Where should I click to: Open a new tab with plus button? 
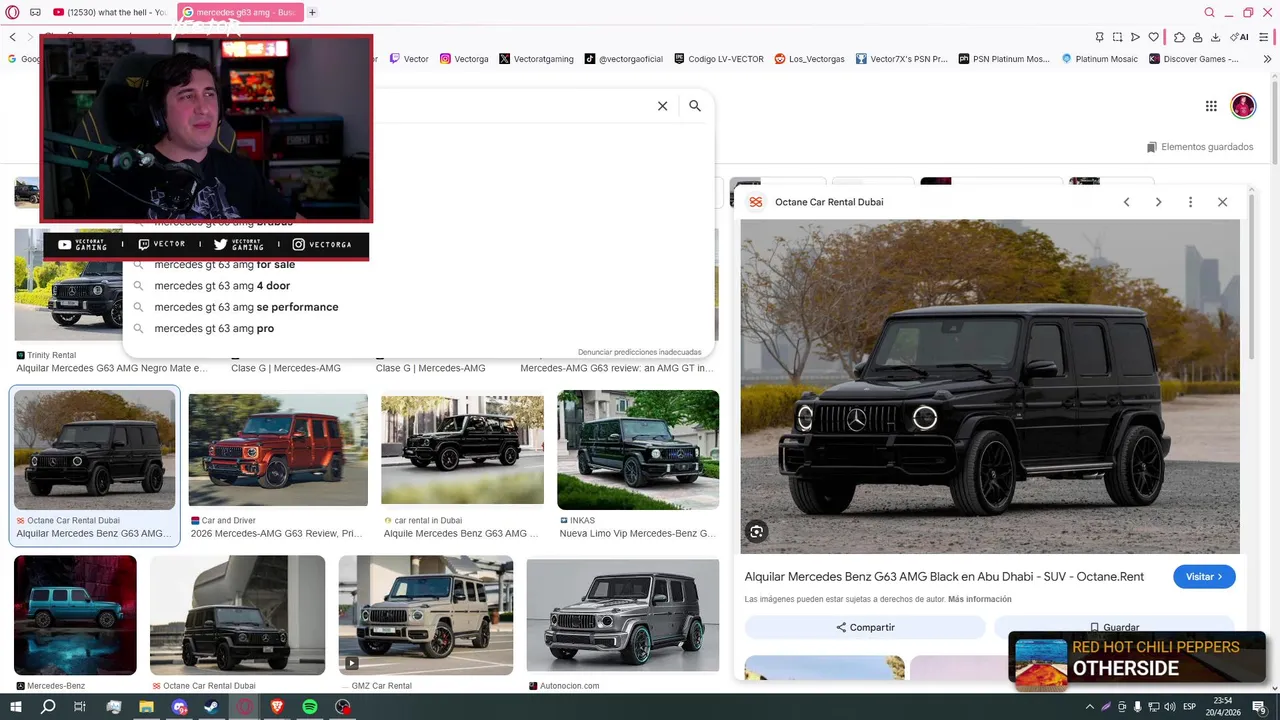(312, 12)
